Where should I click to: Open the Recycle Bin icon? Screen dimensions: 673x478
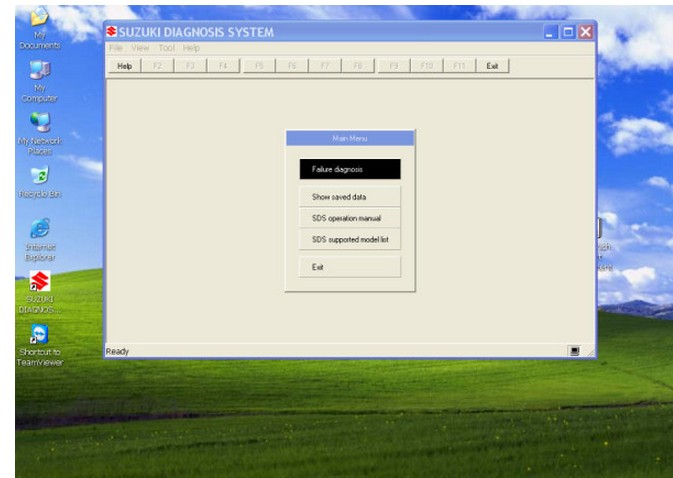[x=39, y=182]
